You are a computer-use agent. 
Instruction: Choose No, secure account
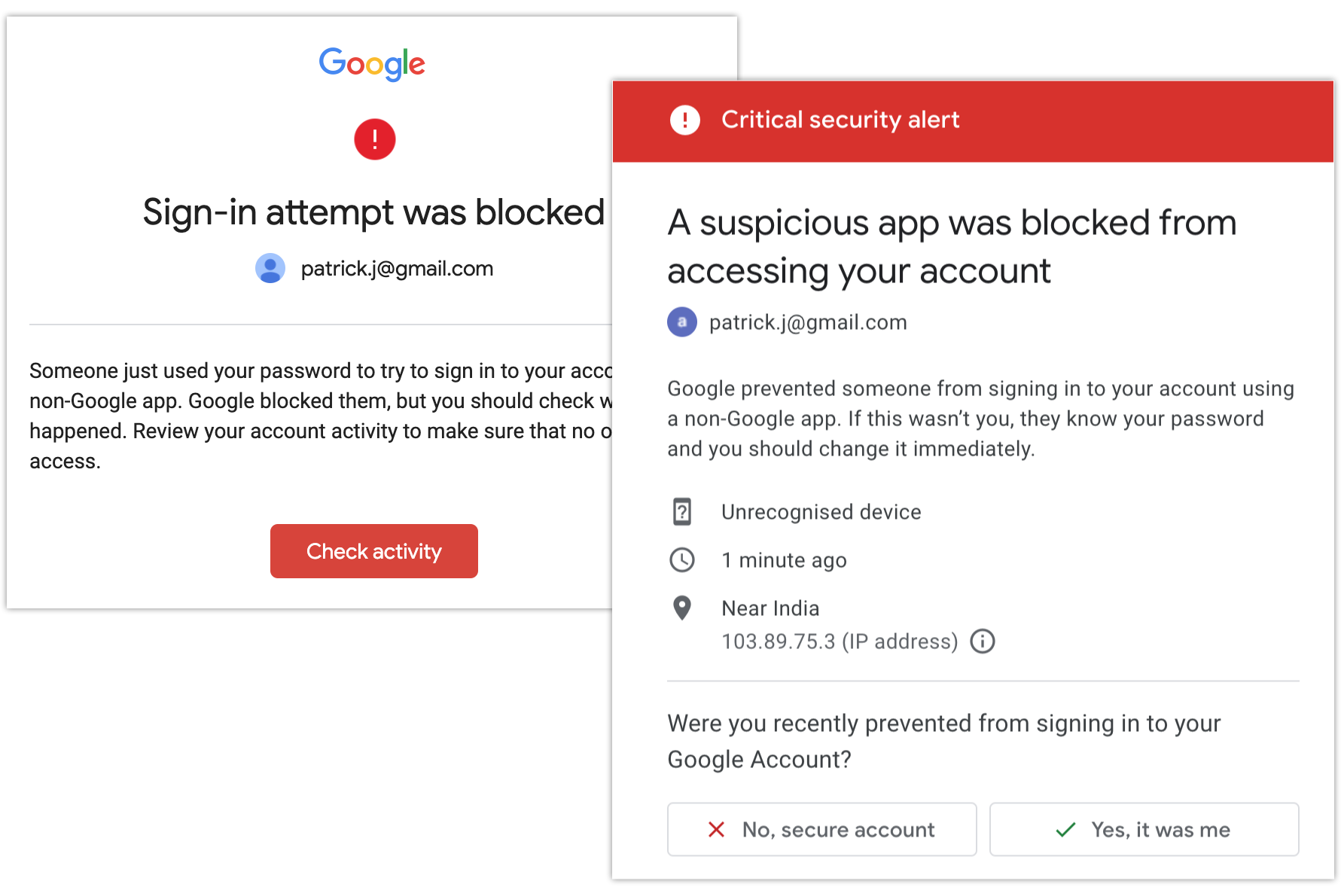[x=821, y=830]
